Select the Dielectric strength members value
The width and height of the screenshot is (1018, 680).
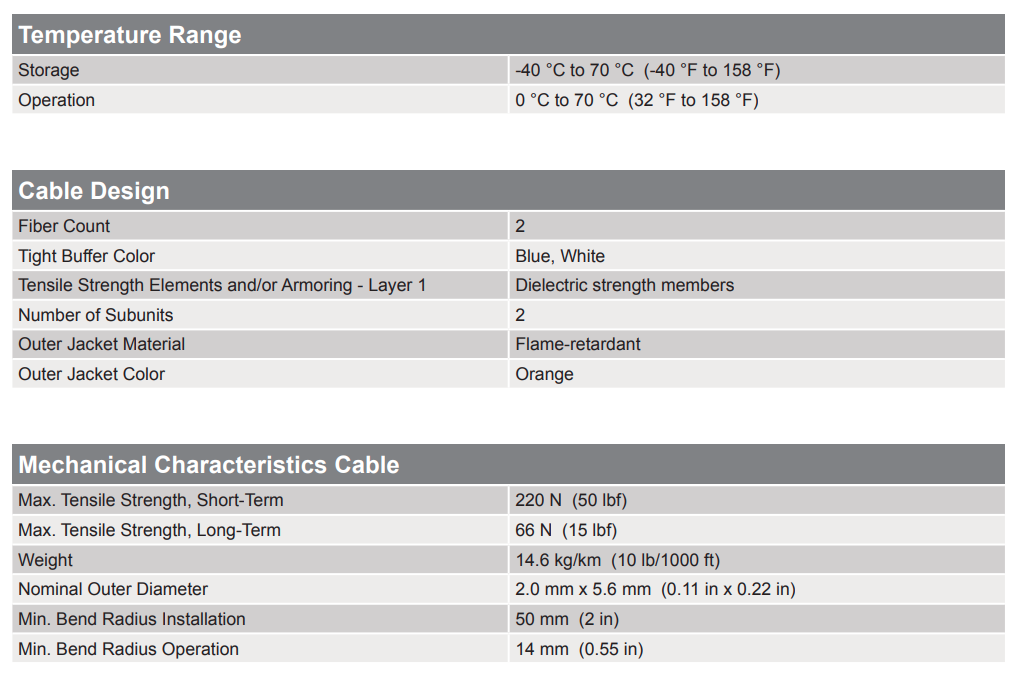point(624,285)
